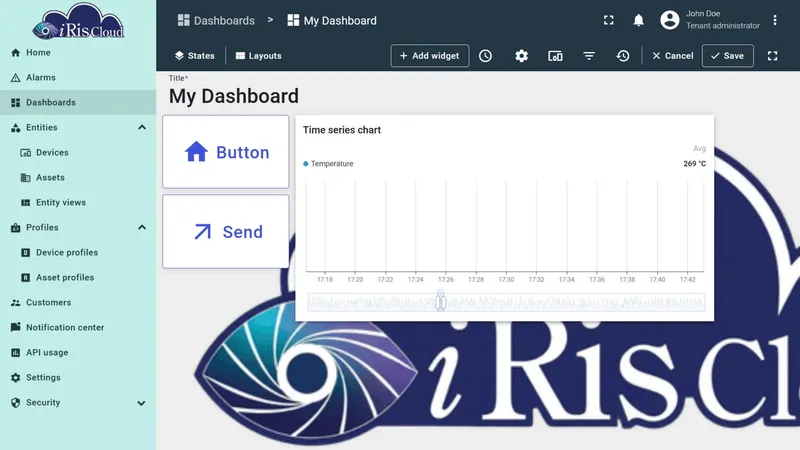
Task: Expand the Security group chevron
Action: (x=141, y=403)
